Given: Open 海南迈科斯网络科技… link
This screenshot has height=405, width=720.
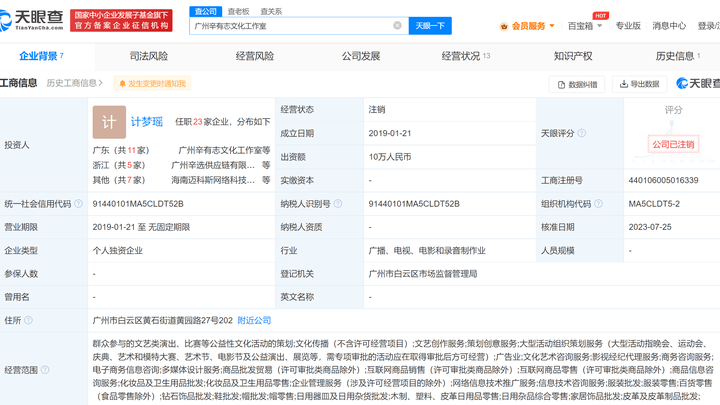Looking at the screenshot, I should click(213, 180).
